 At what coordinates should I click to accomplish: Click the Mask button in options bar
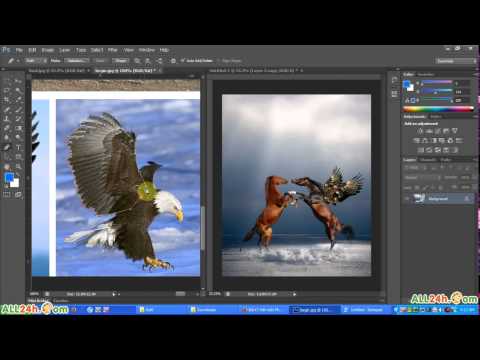[x=100, y=61]
